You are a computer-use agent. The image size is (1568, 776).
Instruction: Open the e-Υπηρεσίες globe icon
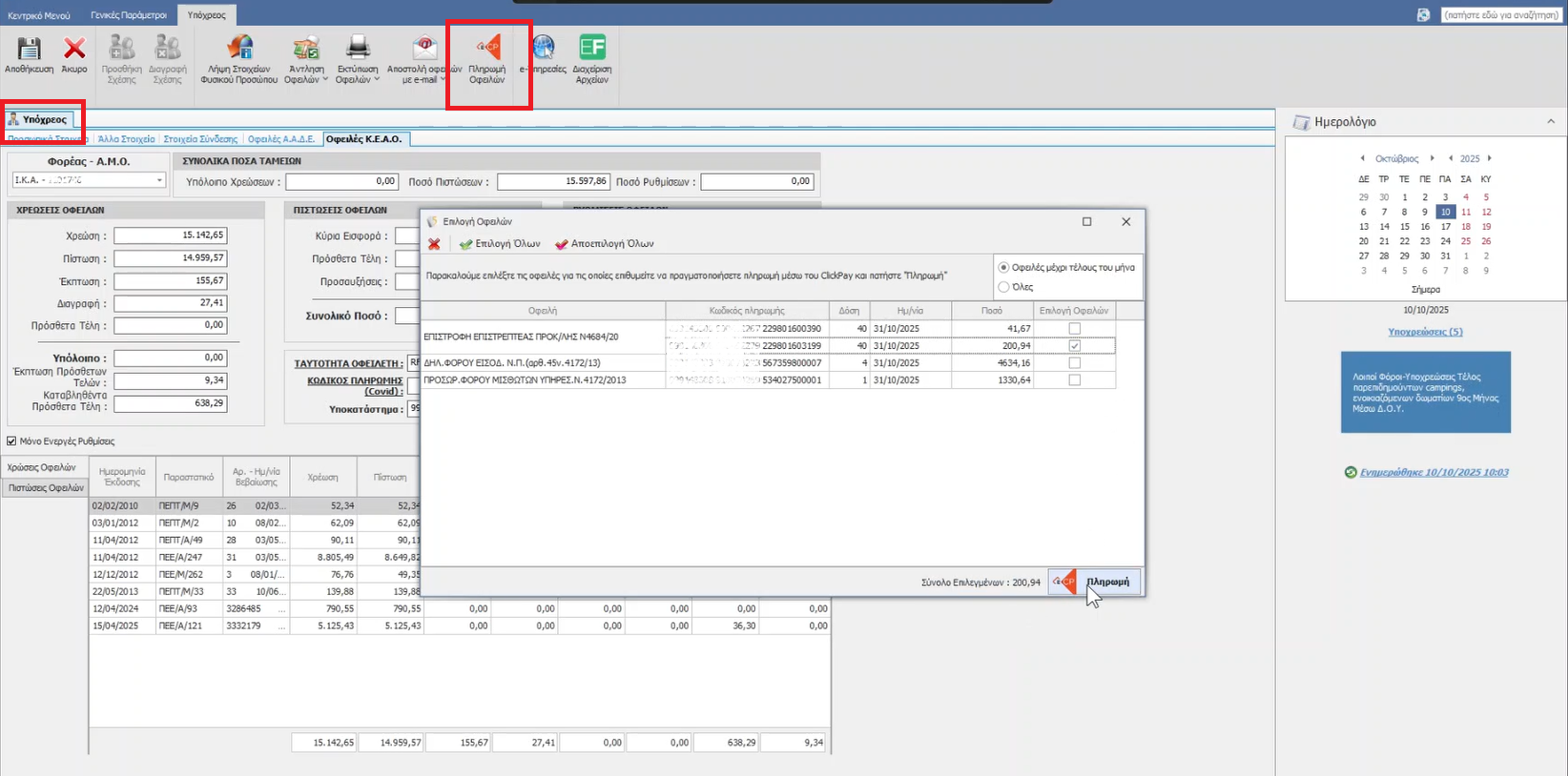(544, 49)
